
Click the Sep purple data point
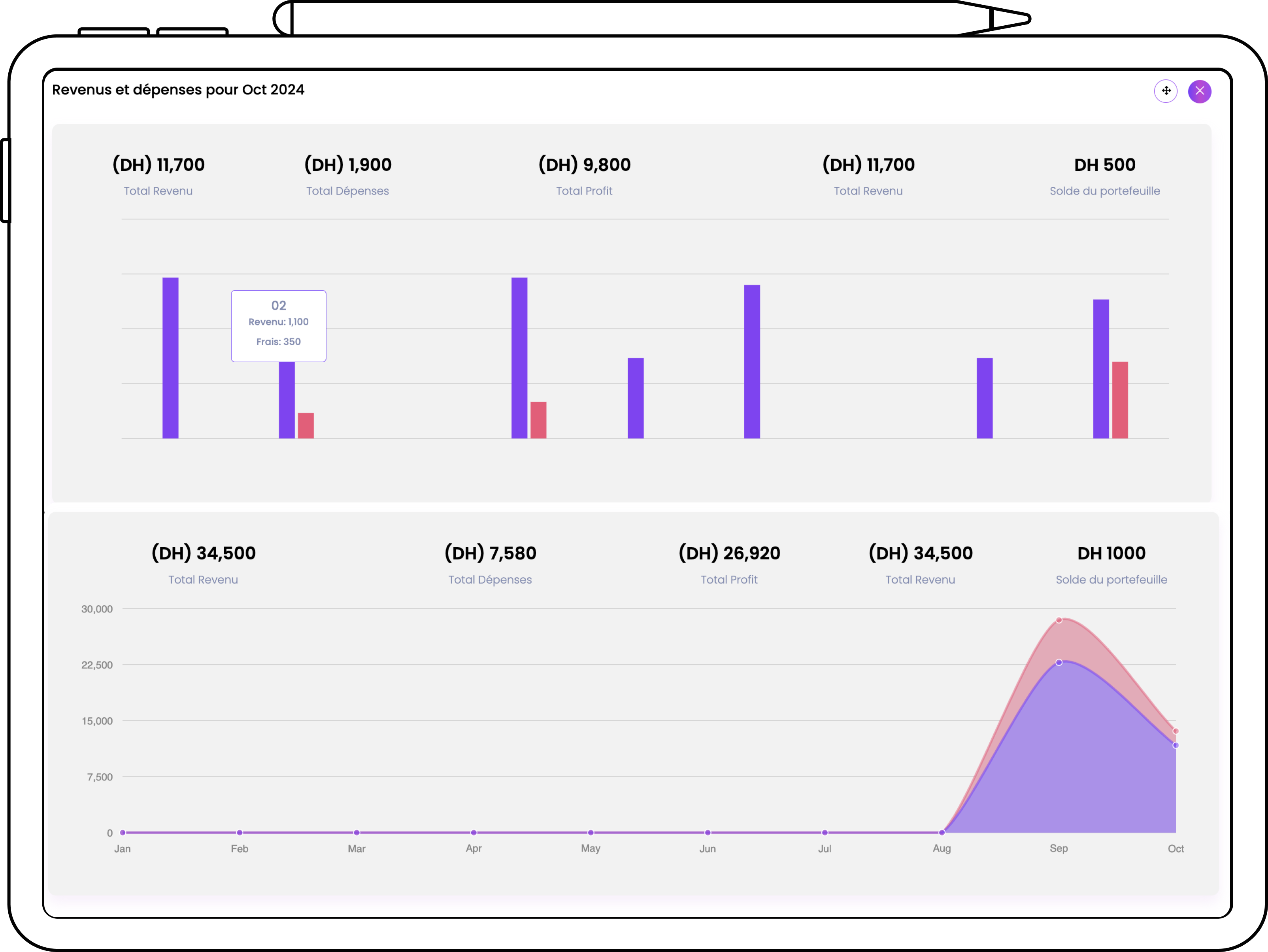pos(1059,662)
